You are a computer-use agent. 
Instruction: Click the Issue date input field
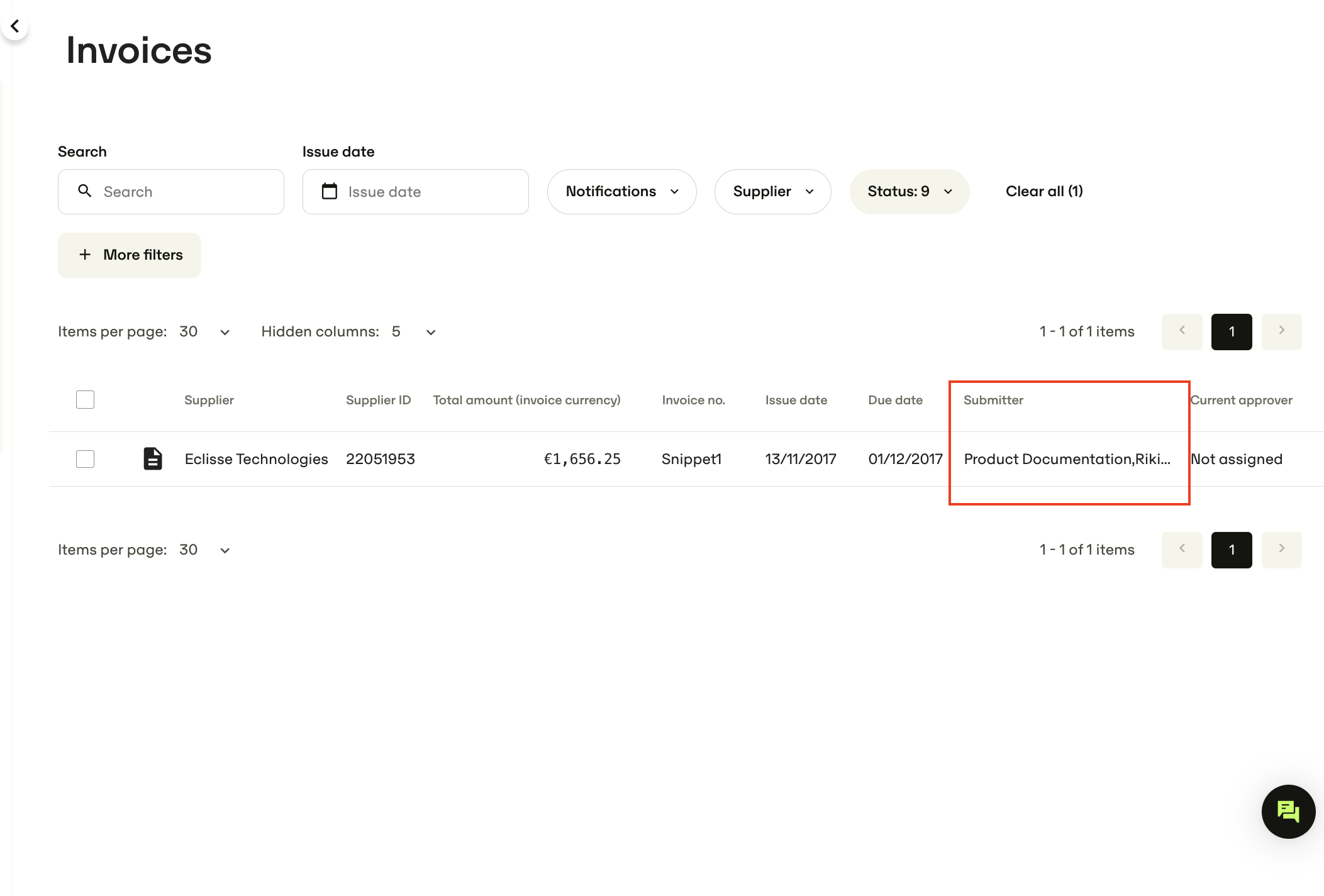coord(416,191)
